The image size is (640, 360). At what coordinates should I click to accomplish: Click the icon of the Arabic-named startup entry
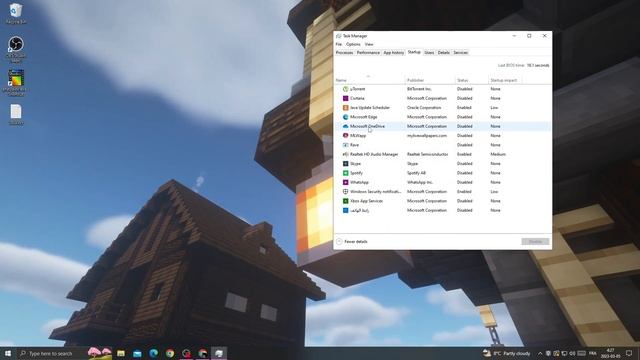[345, 210]
